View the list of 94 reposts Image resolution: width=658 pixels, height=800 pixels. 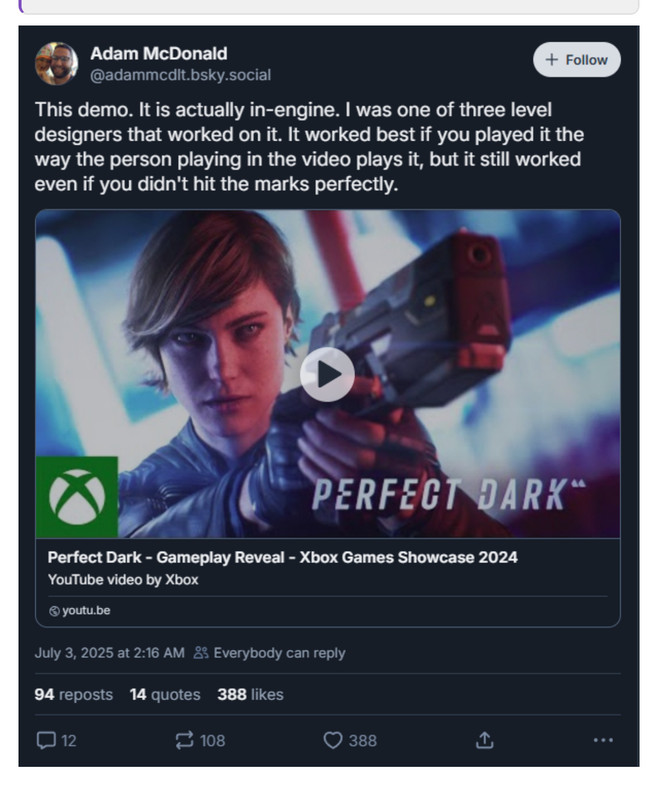73,694
